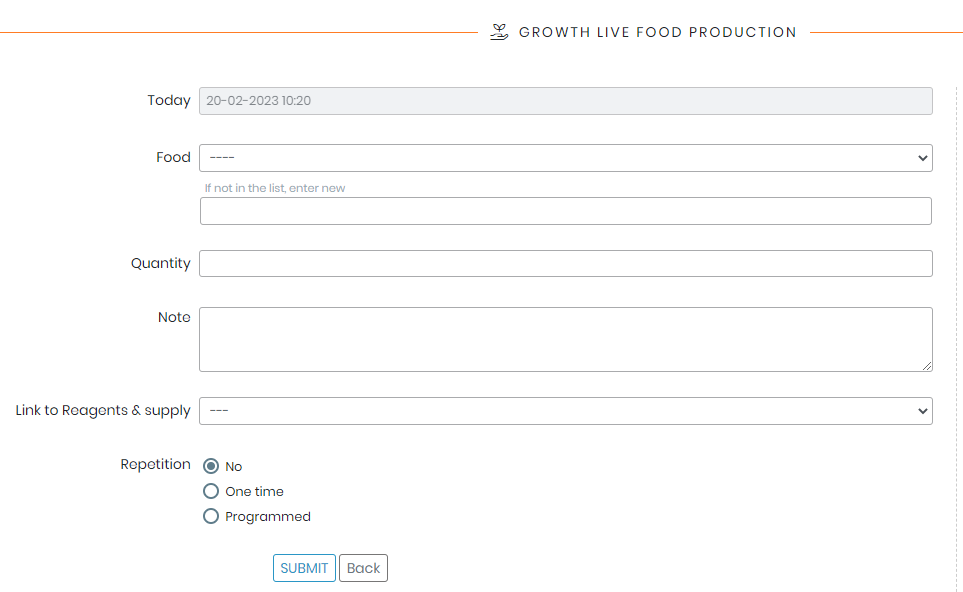Go back using the Back button
Image resolution: width=963 pixels, height=592 pixels.
363,568
